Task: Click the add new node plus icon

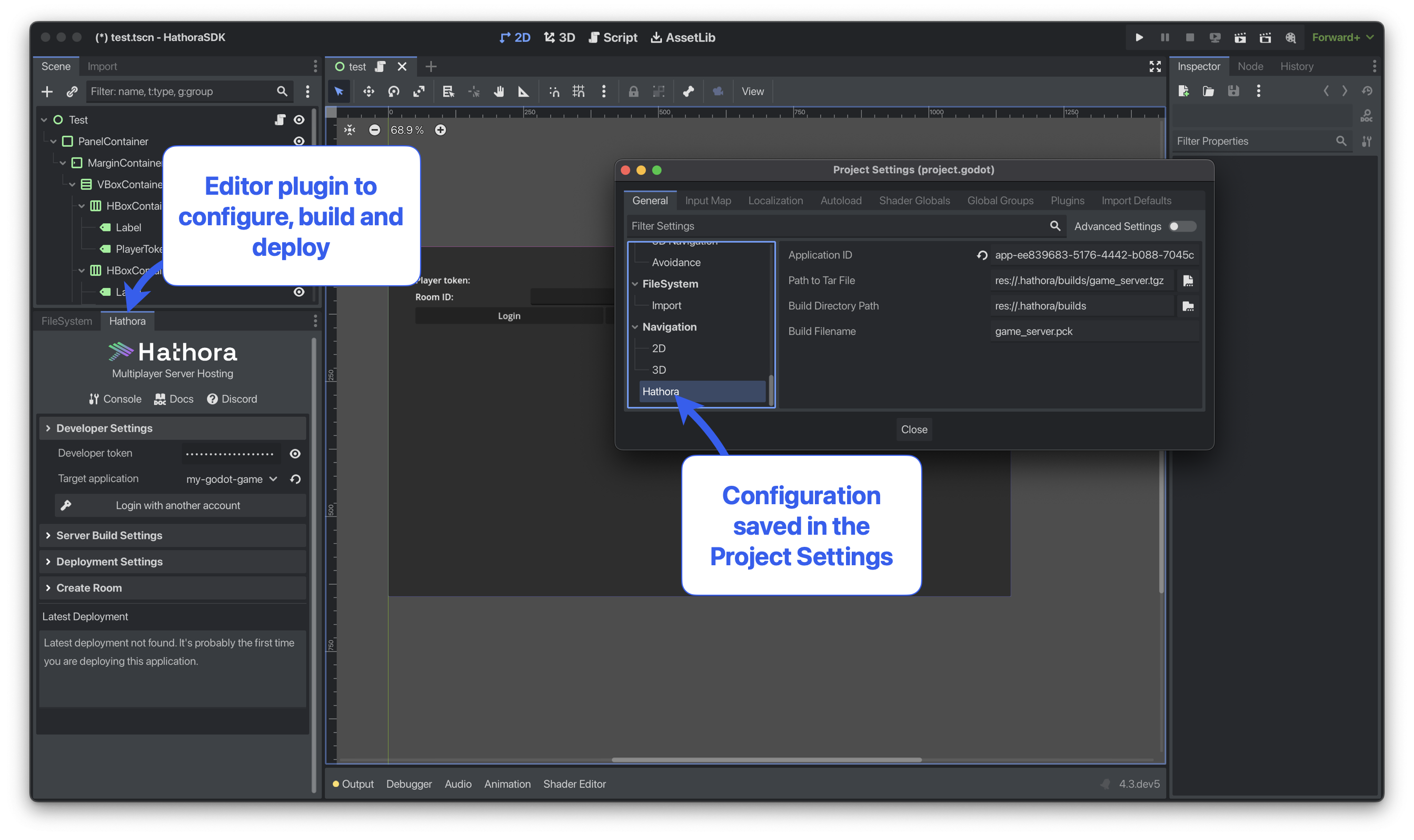Action: coord(47,91)
